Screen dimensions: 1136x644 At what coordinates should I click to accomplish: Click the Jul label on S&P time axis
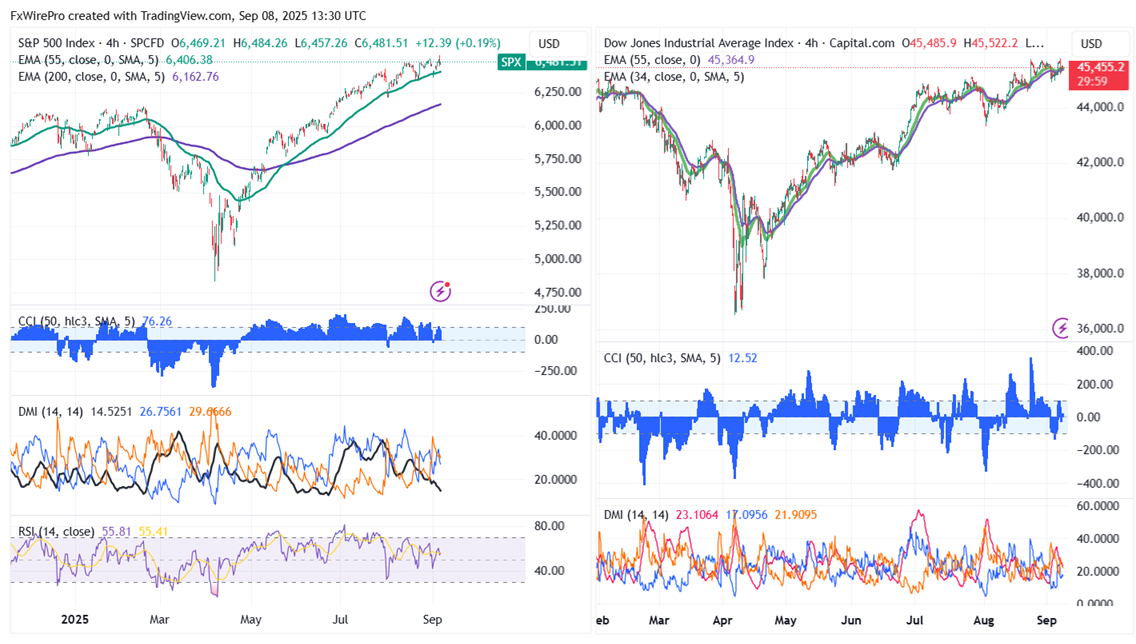click(x=341, y=620)
